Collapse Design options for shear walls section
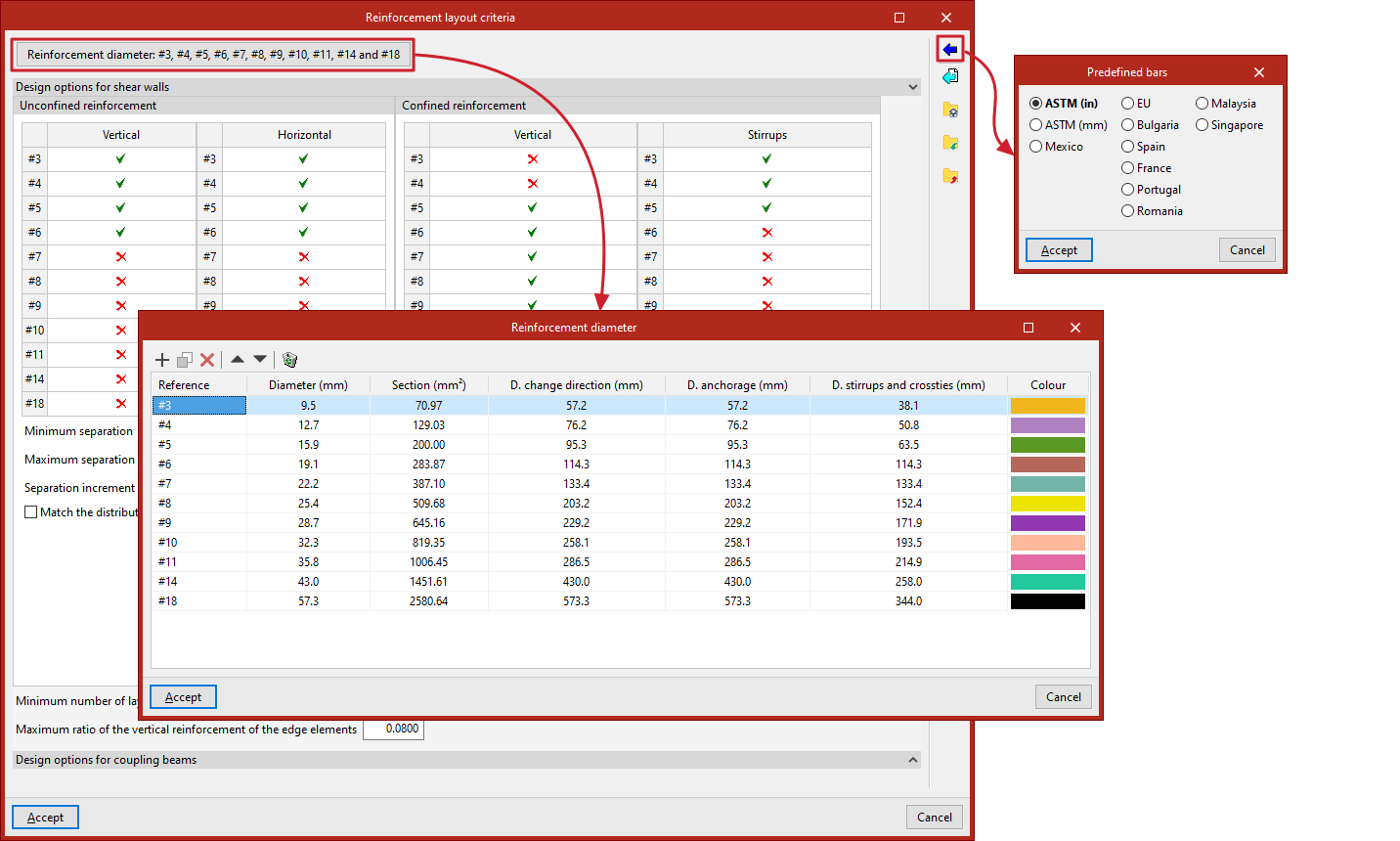1400x841 pixels. [913, 87]
